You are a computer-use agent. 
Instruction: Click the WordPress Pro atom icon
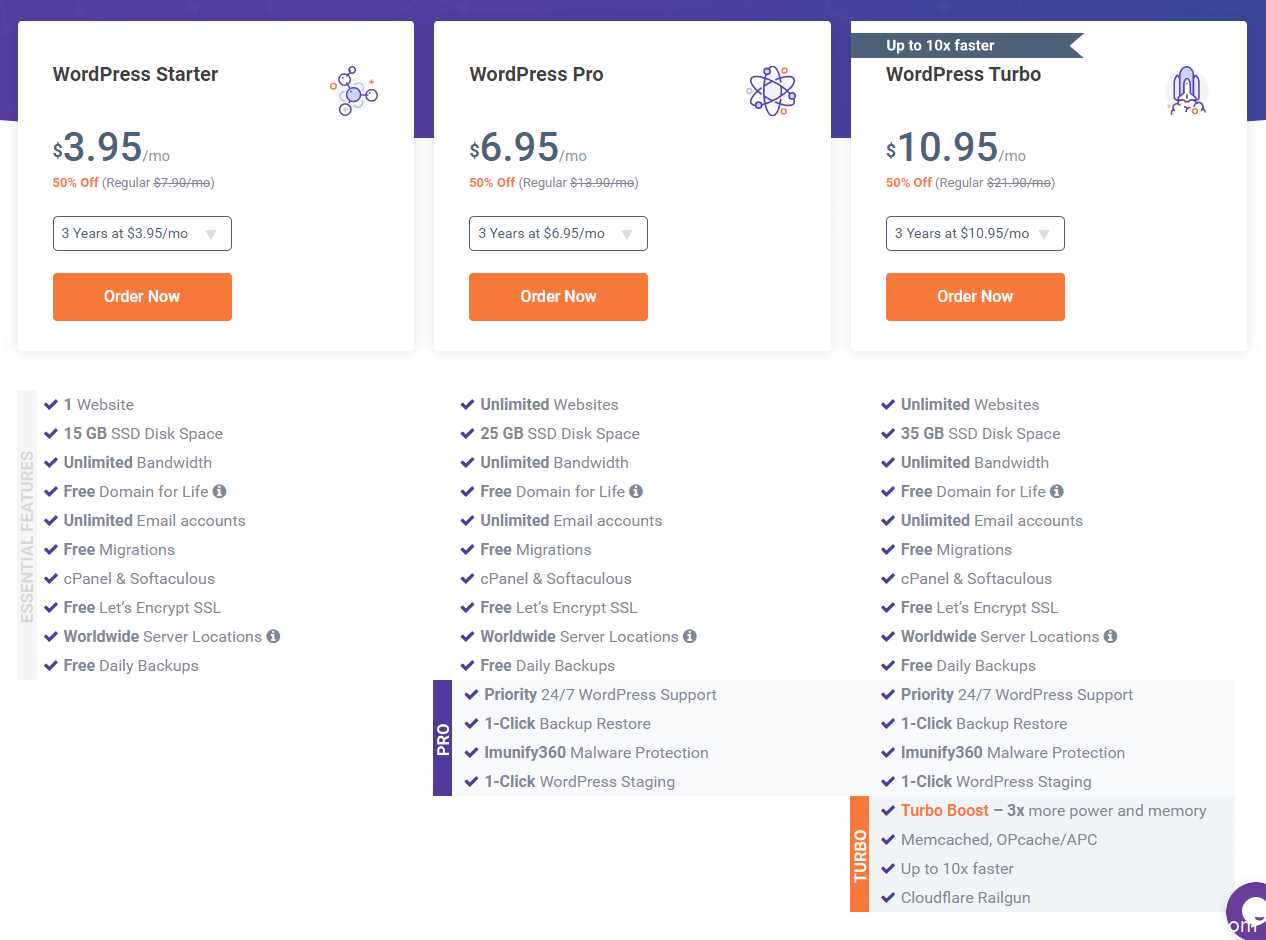pos(771,92)
